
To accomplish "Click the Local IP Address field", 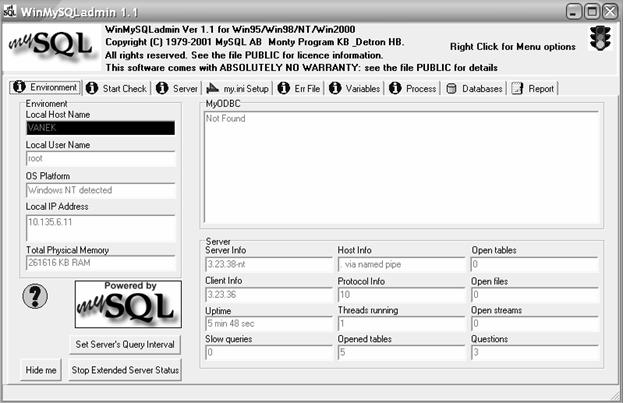I will coord(100,228).
